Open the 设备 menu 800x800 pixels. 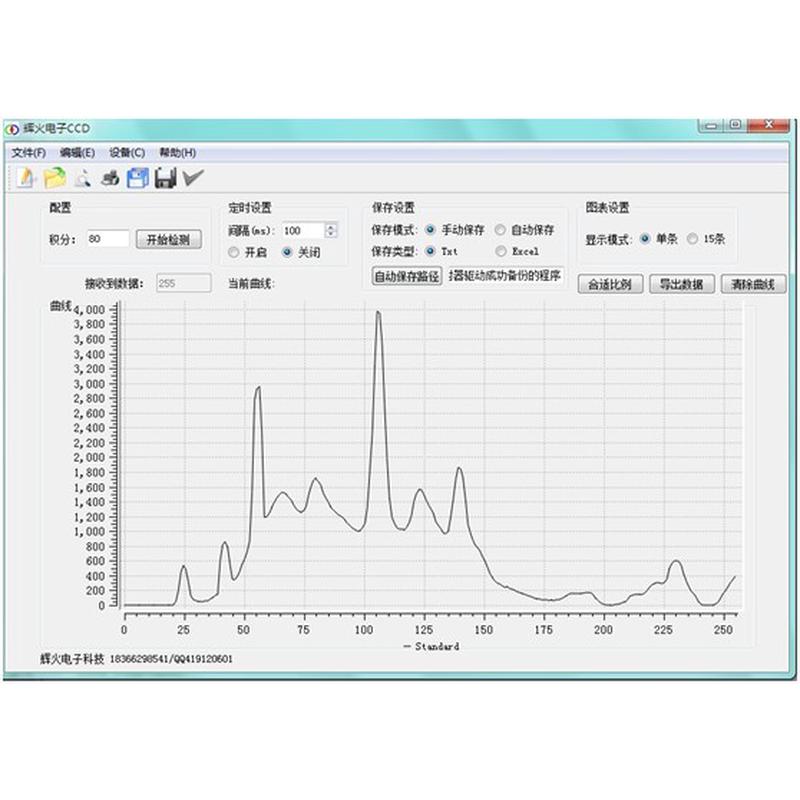point(128,152)
